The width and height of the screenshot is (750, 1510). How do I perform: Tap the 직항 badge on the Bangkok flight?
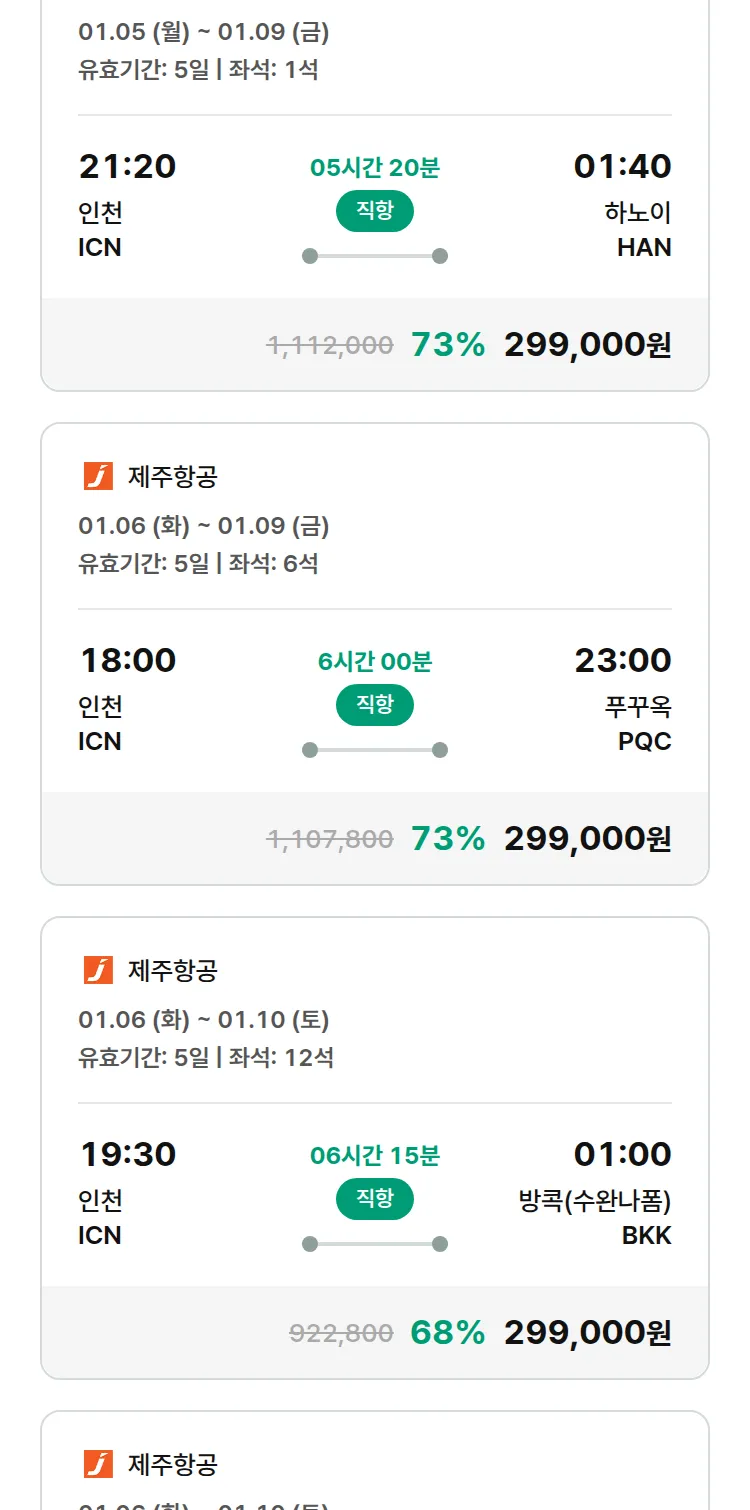point(375,1199)
